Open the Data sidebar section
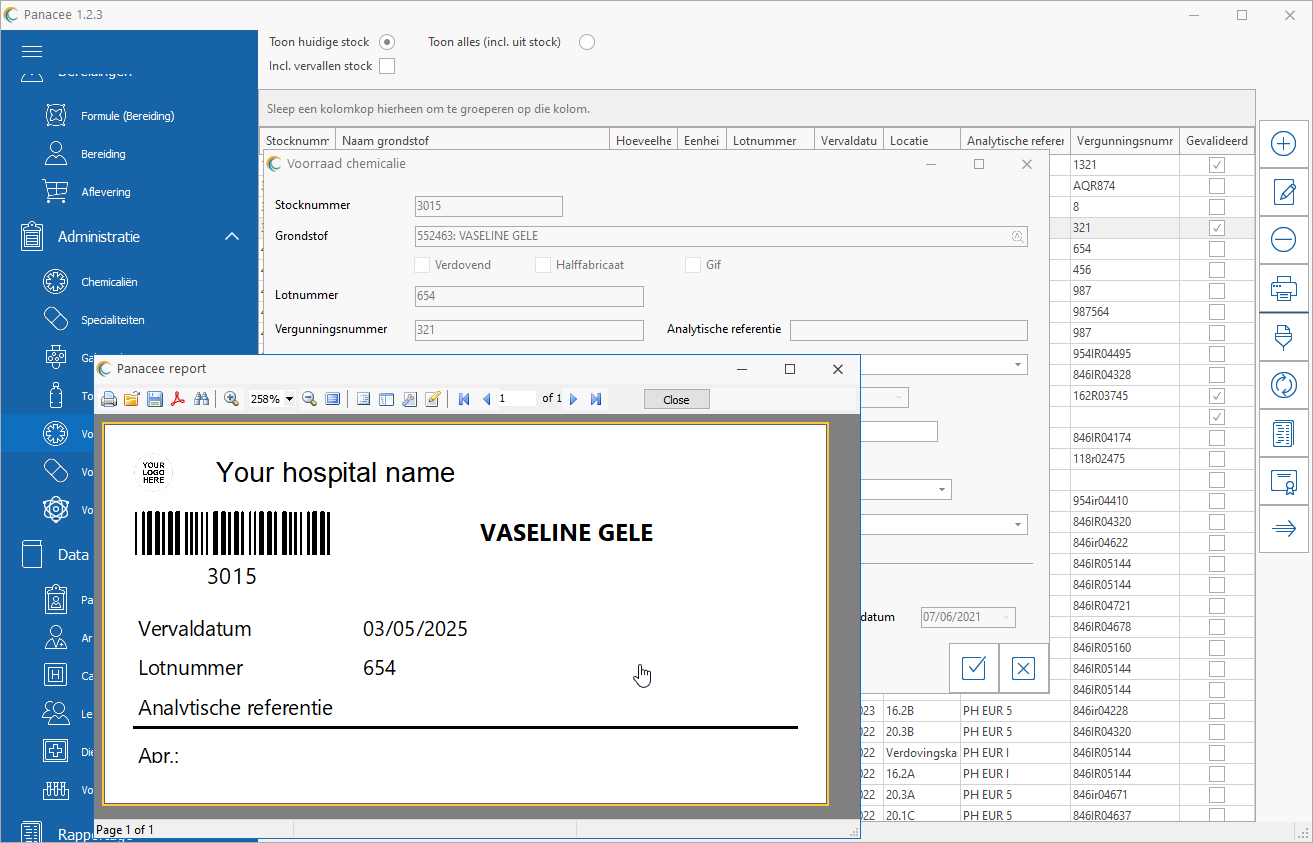 (x=73, y=555)
